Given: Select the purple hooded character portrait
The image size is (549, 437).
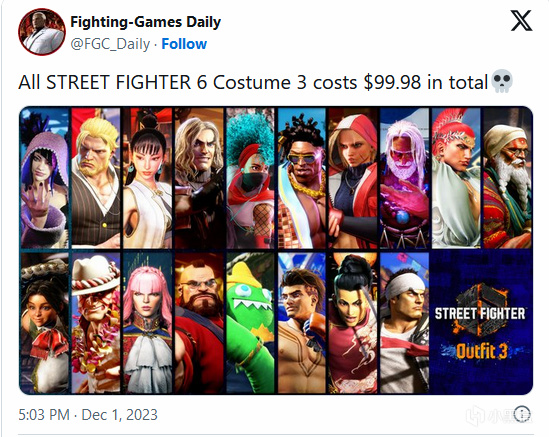Looking at the screenshot, I should (44, 178).
